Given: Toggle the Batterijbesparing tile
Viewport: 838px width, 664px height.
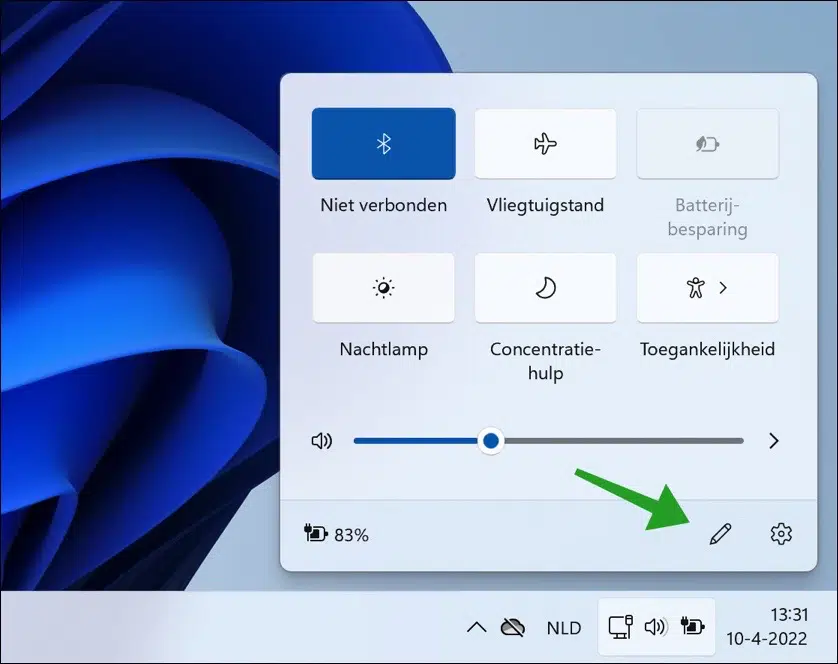Looking at the screenshot, I should 708,144.
